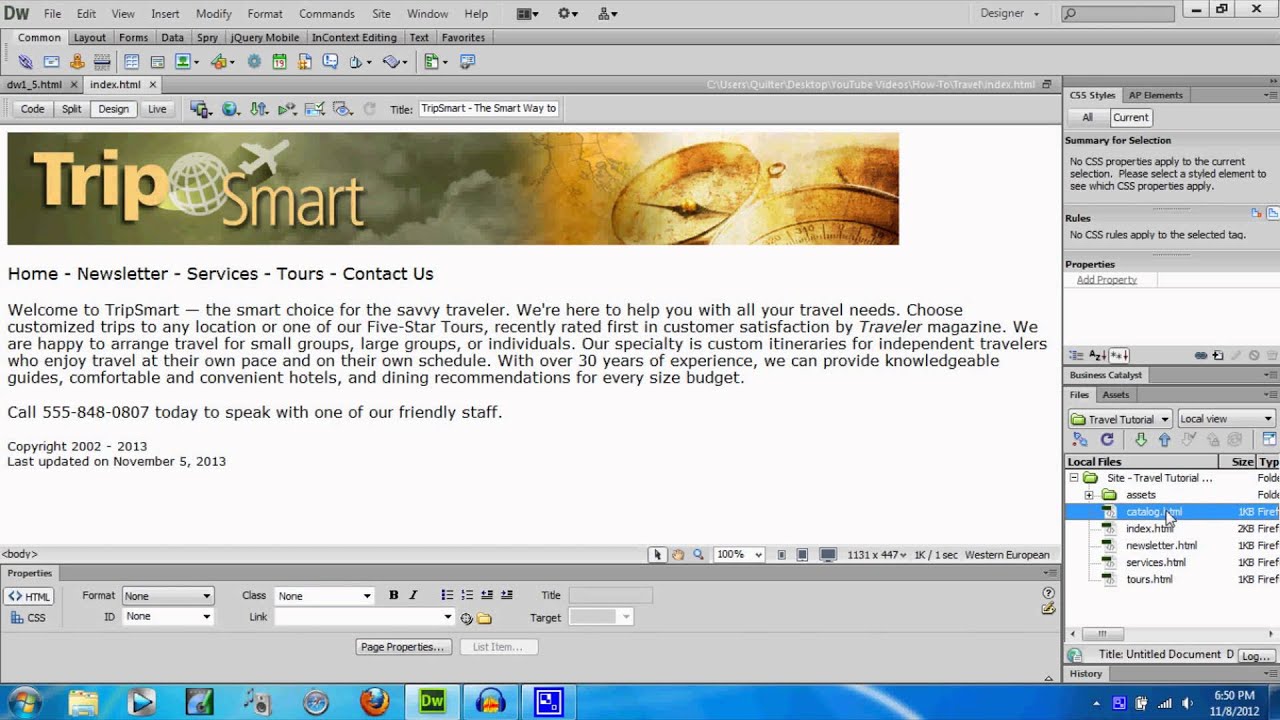1280x720 pixels.
Task: Switch Properties to HTML mode
Action: [28, 597]
